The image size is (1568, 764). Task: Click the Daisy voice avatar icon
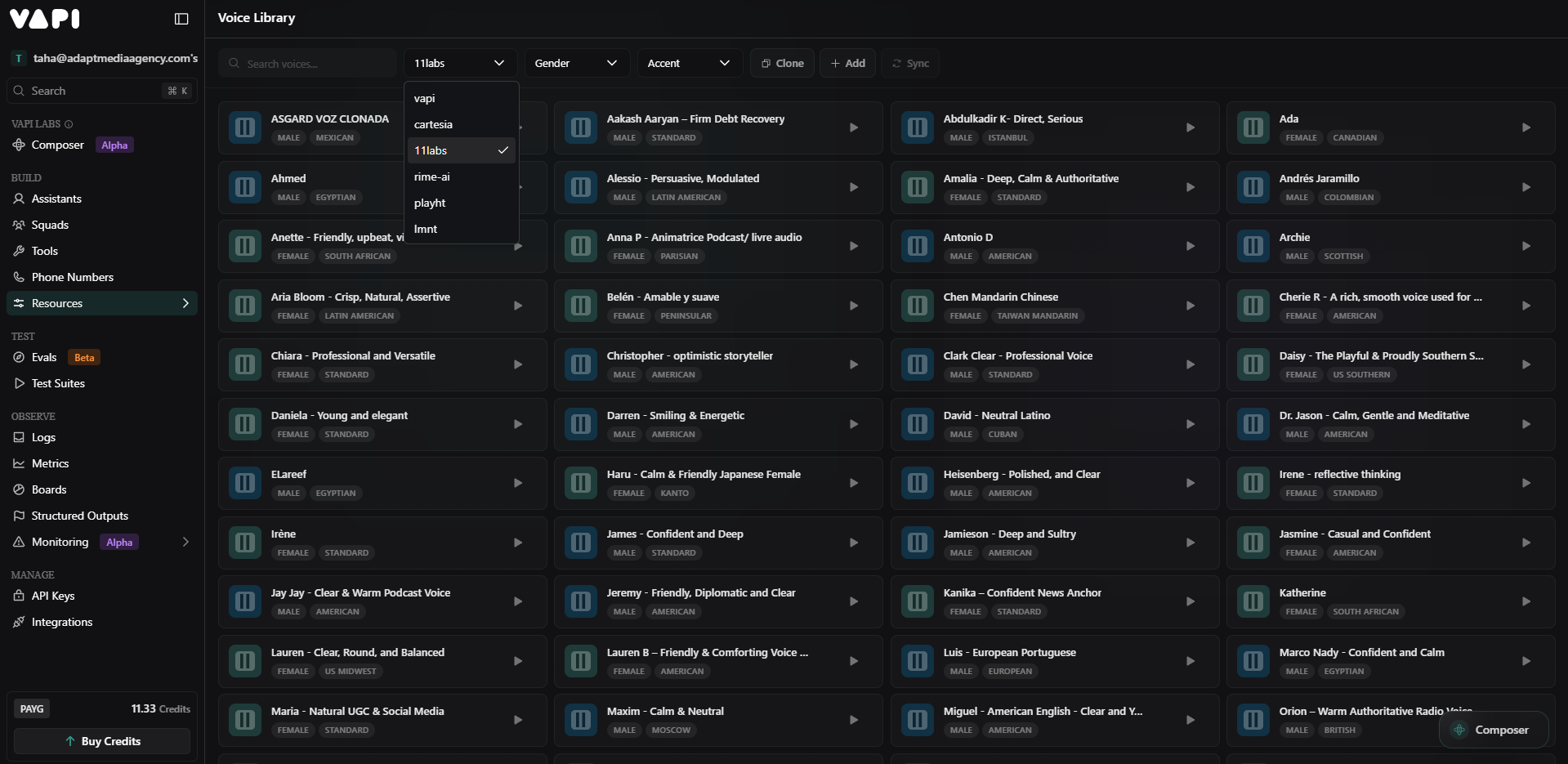coord(1253,364)
